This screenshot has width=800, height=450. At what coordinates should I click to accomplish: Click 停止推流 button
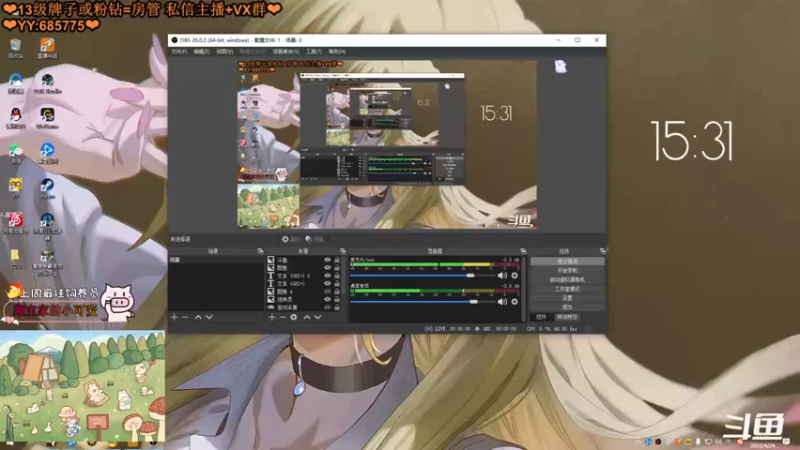[567, 261]
